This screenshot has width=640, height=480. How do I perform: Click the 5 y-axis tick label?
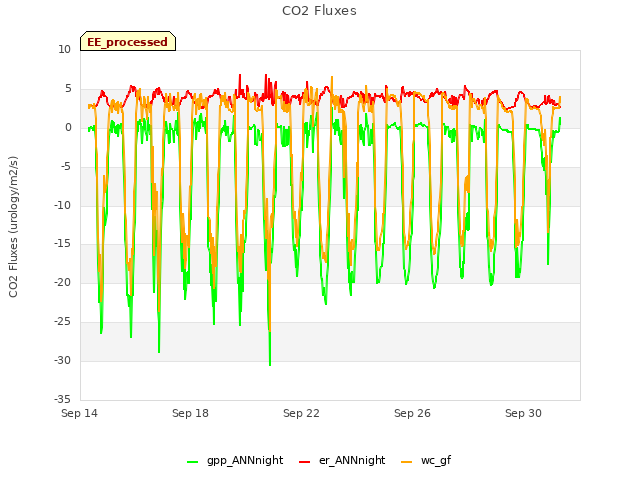68,89
